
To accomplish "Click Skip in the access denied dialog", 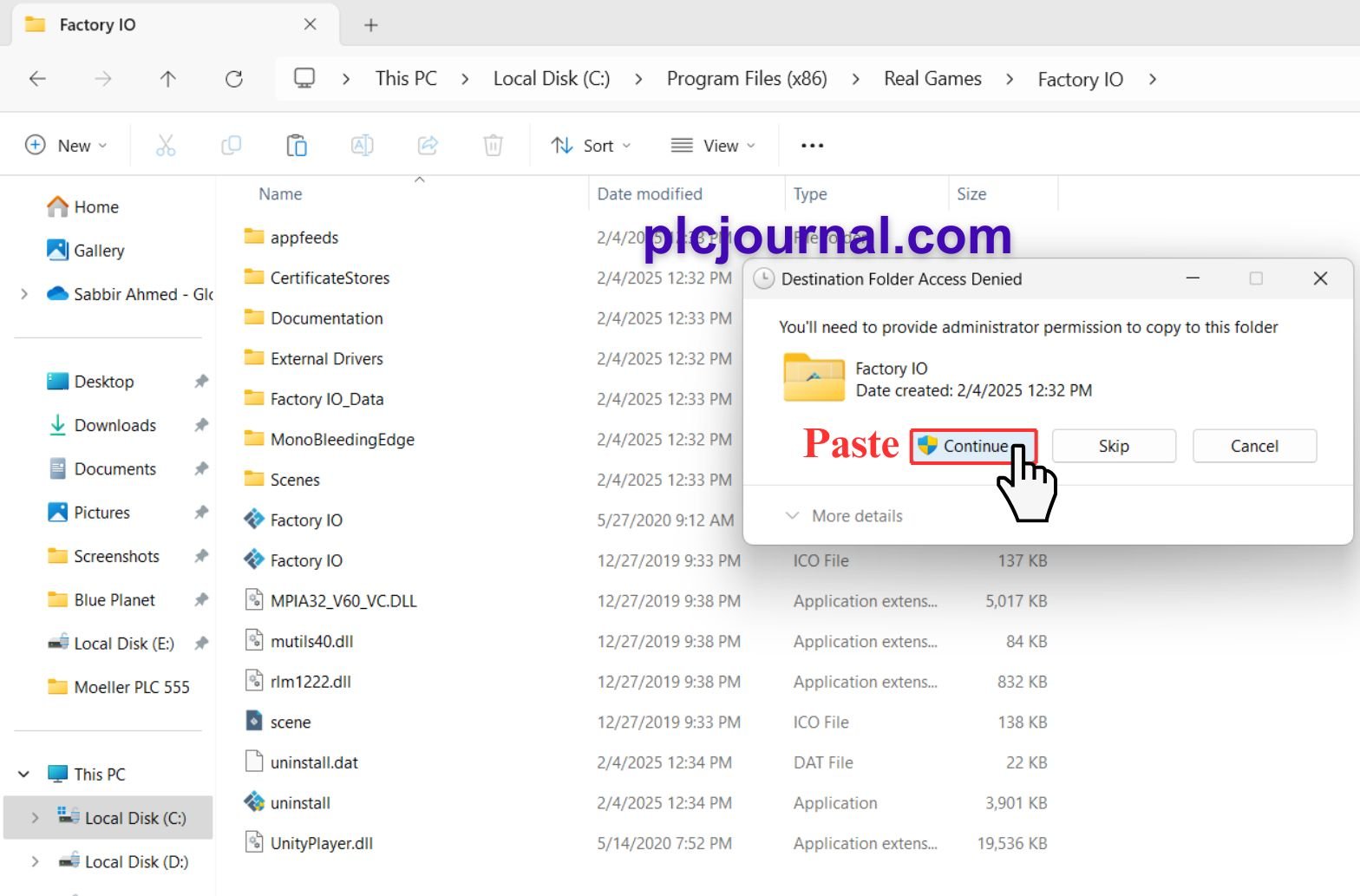I will [1114, 446].
